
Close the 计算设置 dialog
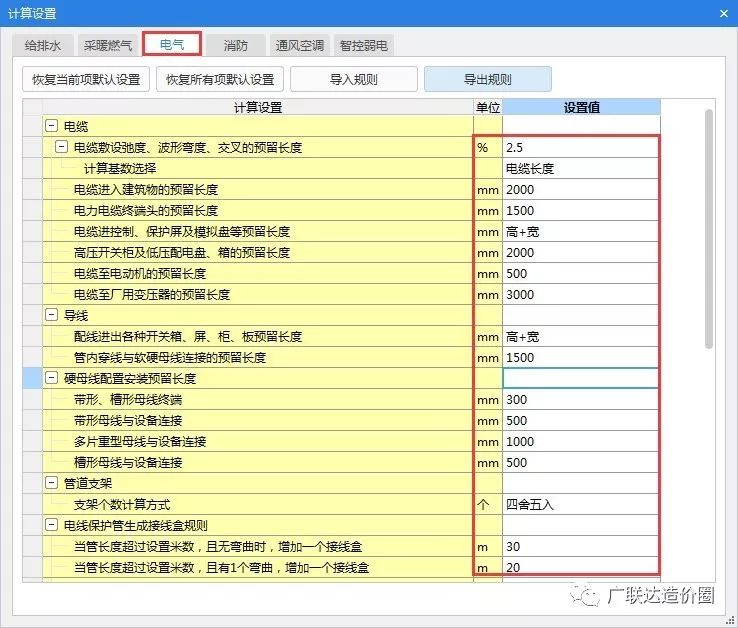[724, 13]
